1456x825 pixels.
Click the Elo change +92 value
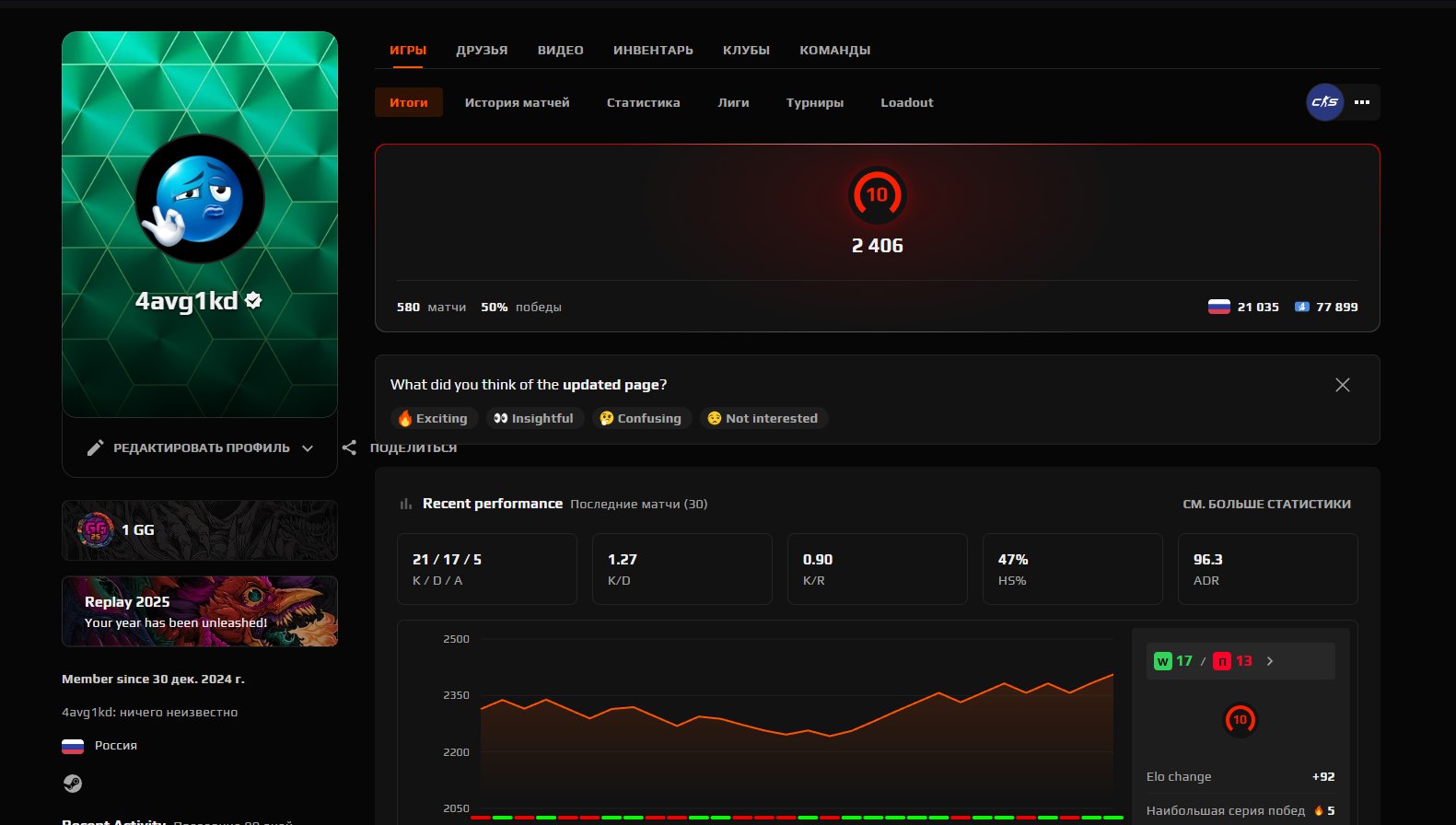point(1323,776)
